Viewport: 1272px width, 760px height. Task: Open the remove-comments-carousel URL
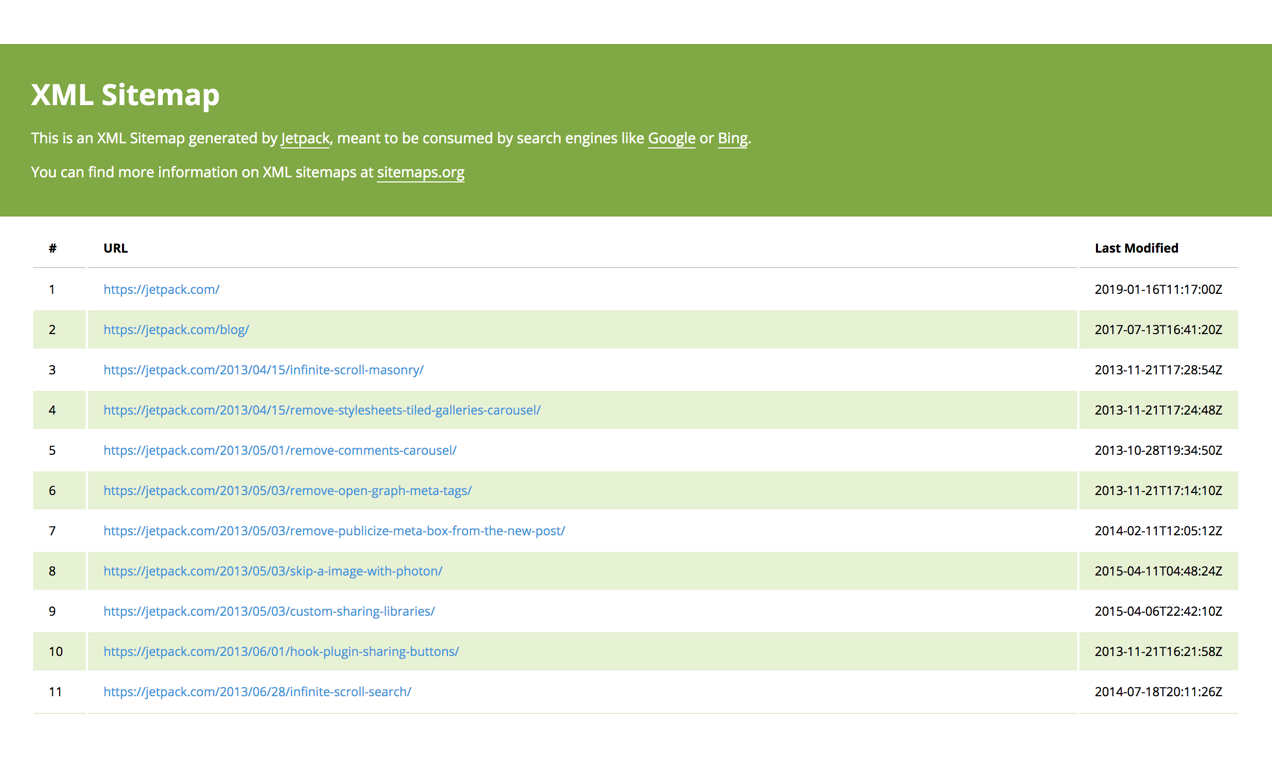[x=280, y=450]
